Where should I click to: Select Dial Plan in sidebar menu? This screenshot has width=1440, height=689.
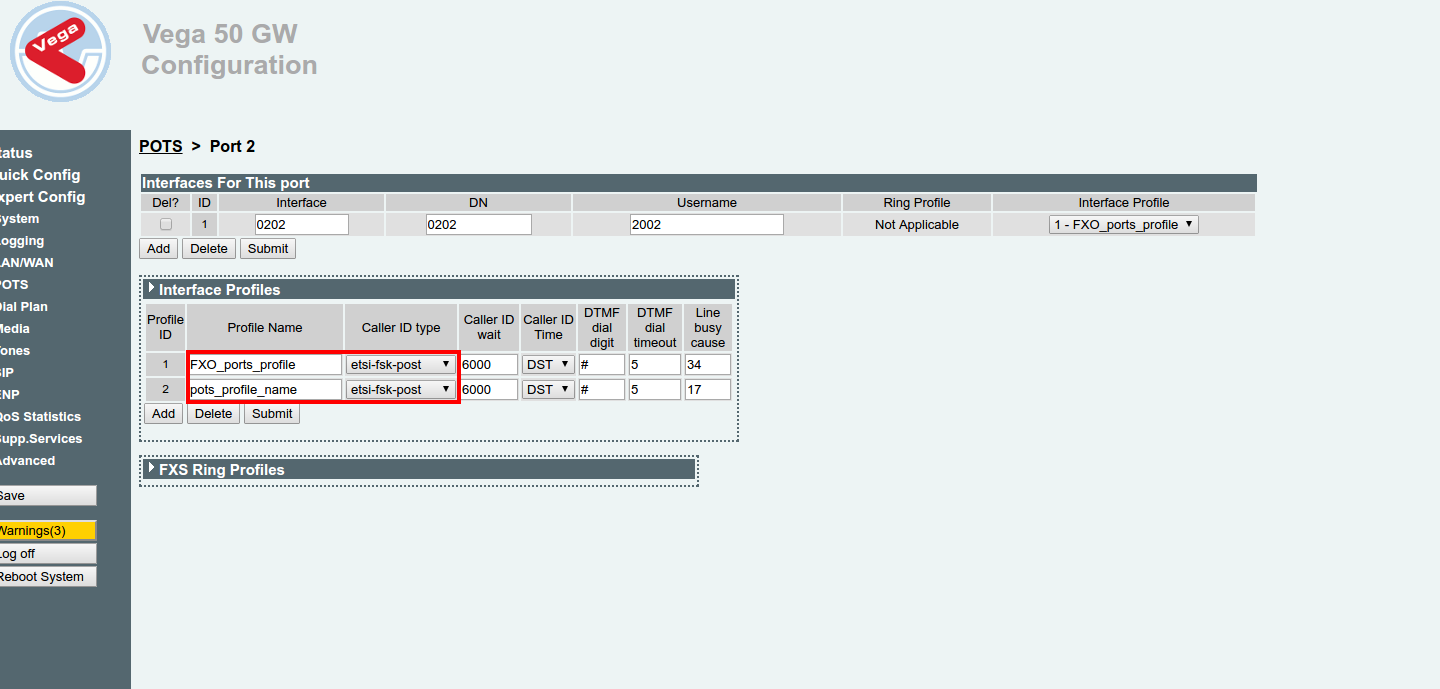(x=23, y=307)
